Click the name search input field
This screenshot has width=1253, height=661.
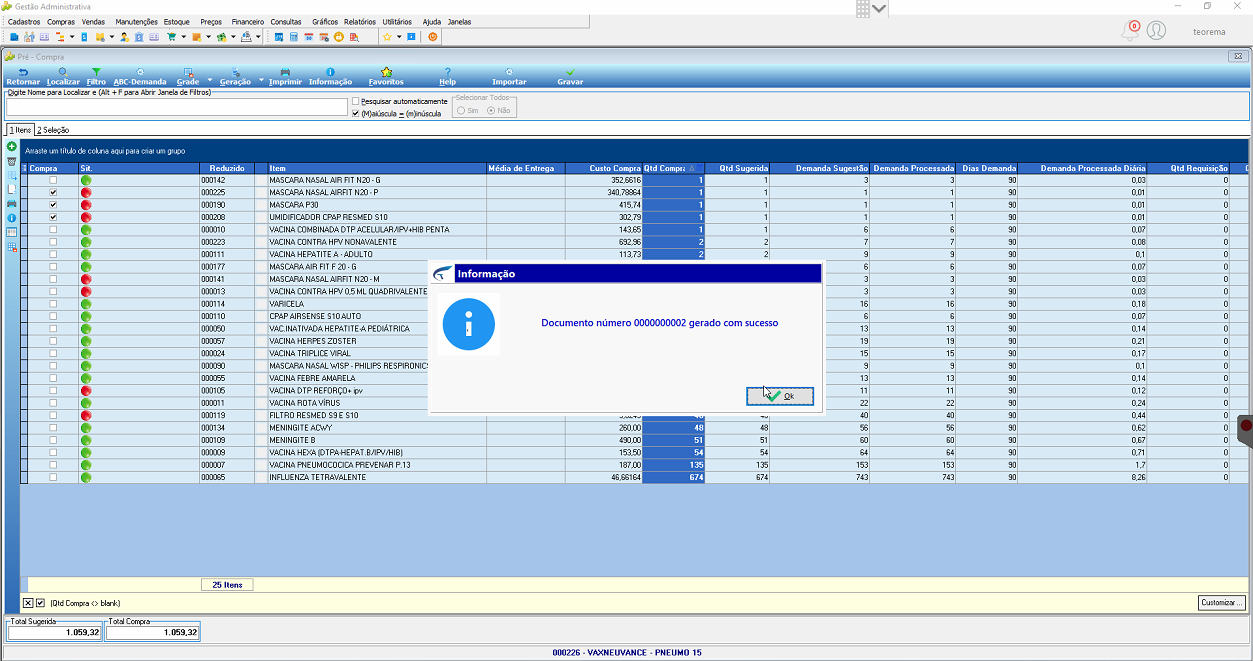click(176, 107)
